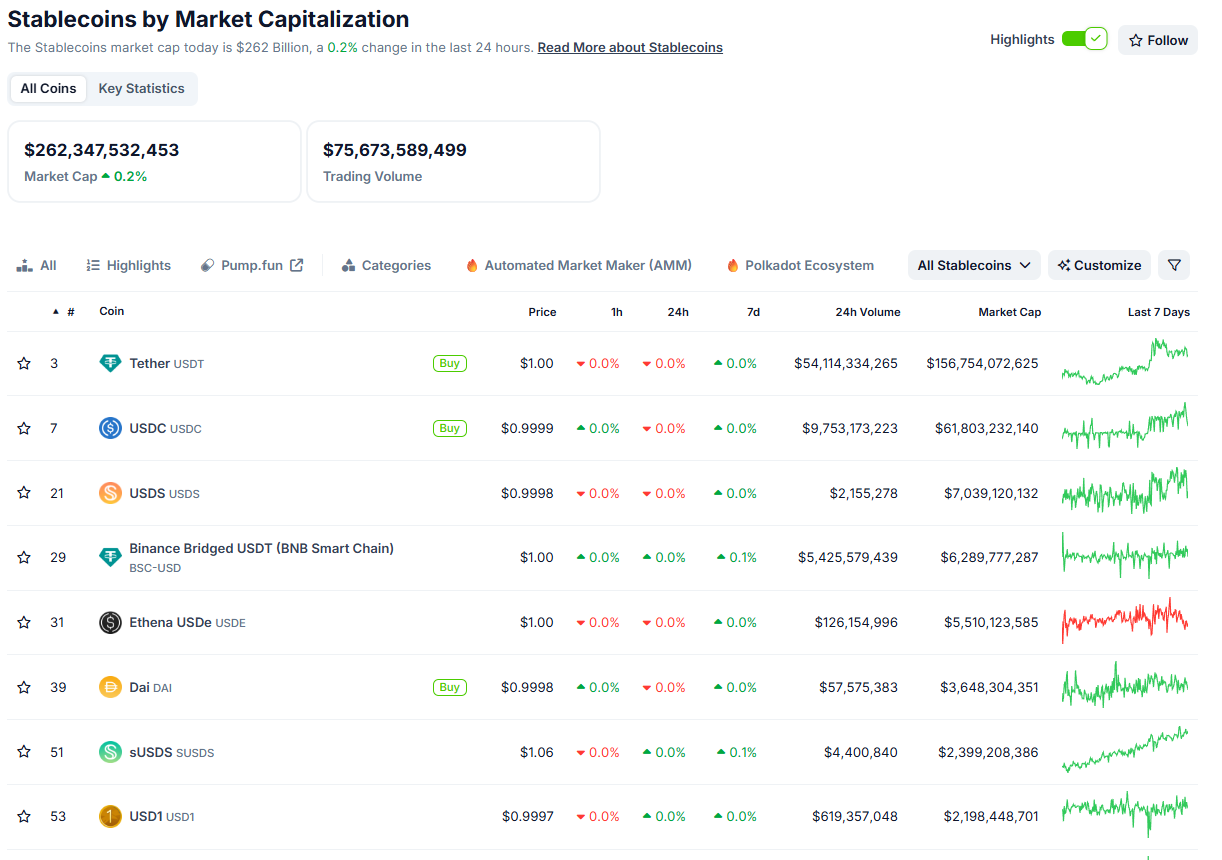Click the $262,347,532,453 Market Cap card
The width and height of the screenshot is (1222, 860).
click(x=154, y=161)
